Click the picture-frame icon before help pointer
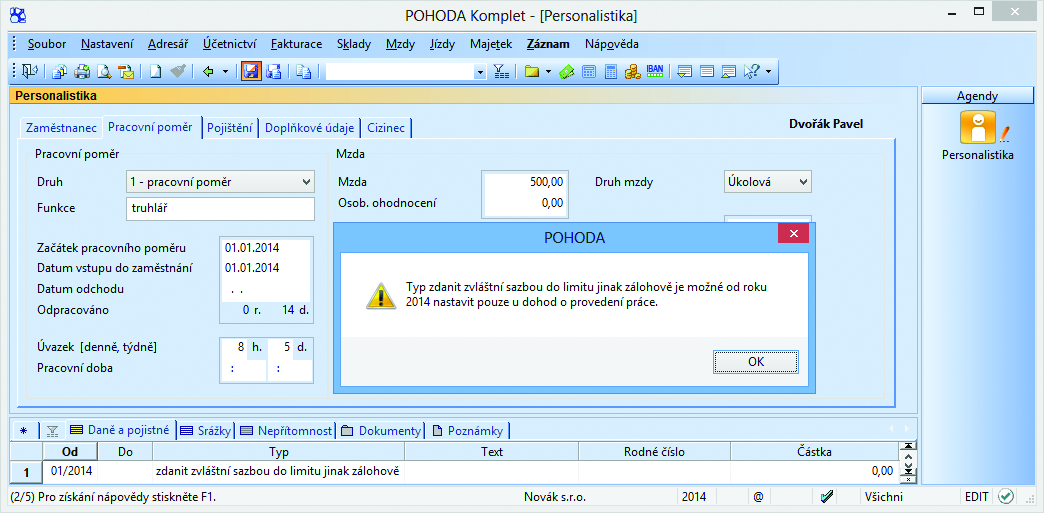Image resolution: width=1044 pixels, height=513 pixels. [729, 71]
